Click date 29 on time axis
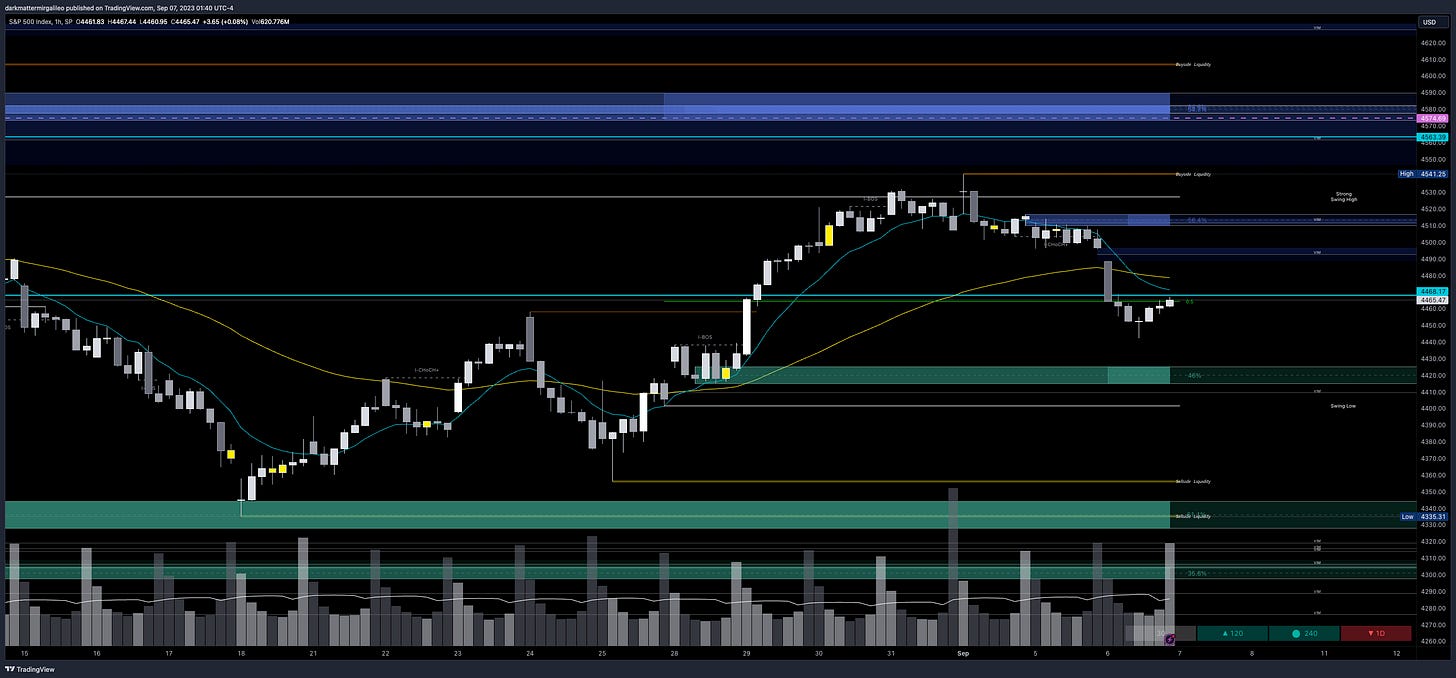 pos(746,653)
